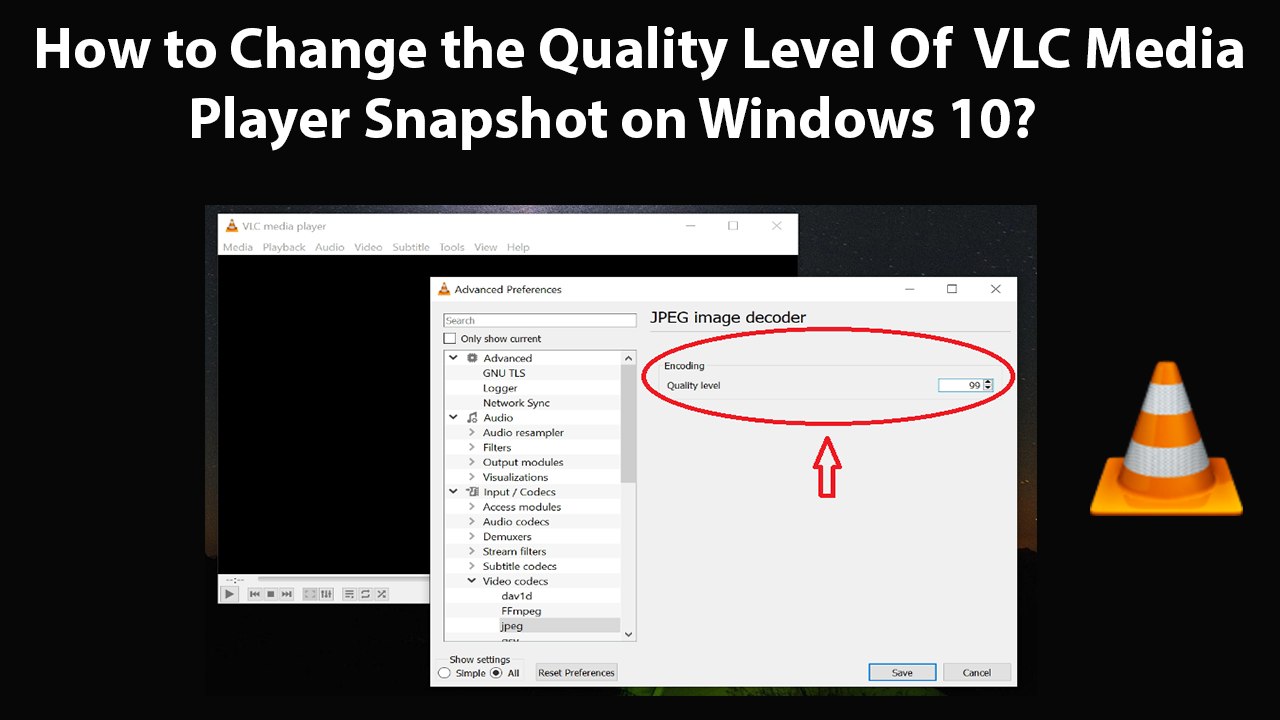Click the tree scrollbar down arrow
The width and height of the screenshot is (1280, 720).
pos(628,634)
